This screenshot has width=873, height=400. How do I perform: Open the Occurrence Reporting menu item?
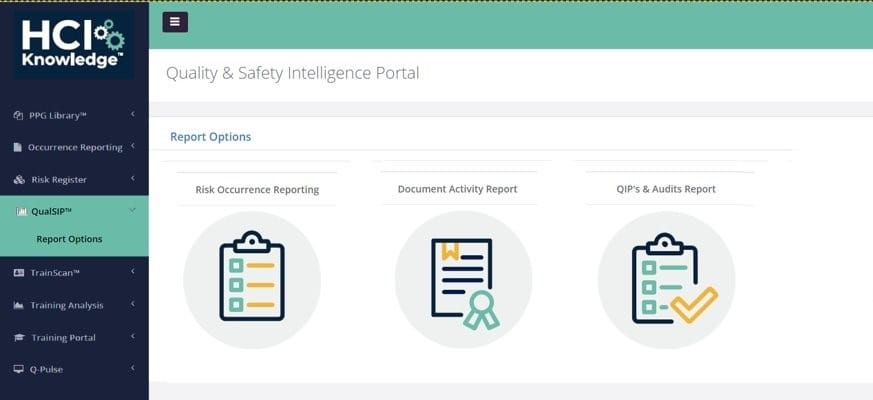pyautogui.click(x=74, y=147)
